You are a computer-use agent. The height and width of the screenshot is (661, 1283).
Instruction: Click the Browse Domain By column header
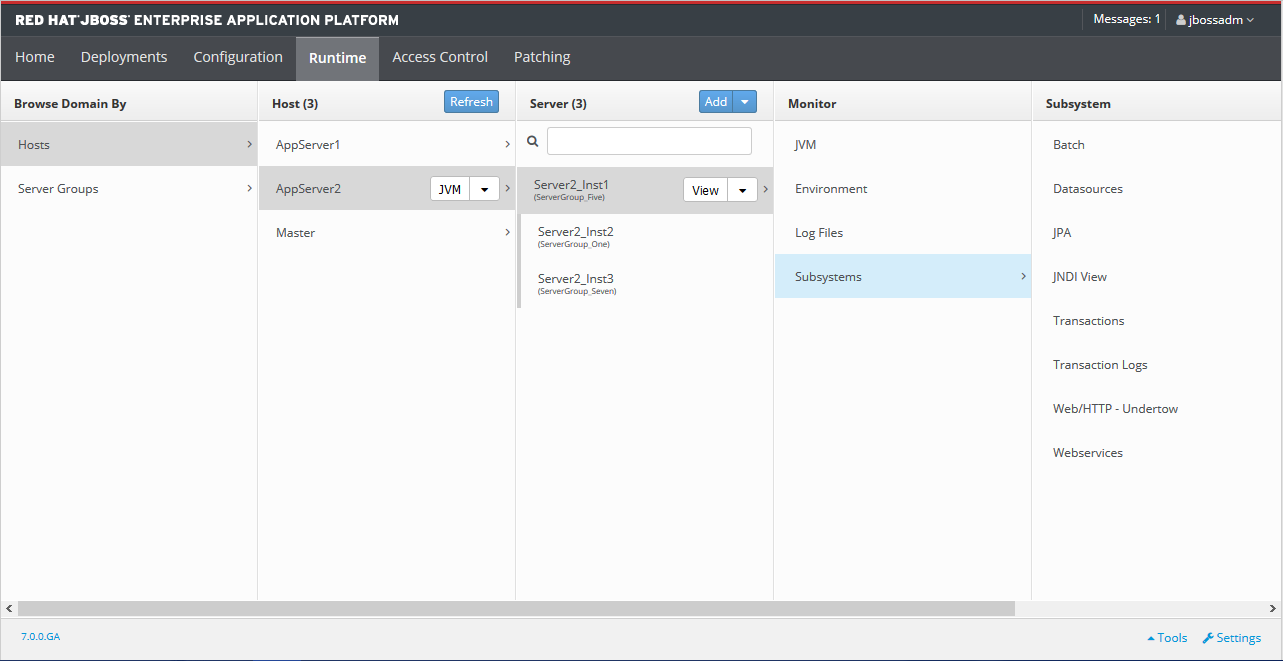pos(70,104)
